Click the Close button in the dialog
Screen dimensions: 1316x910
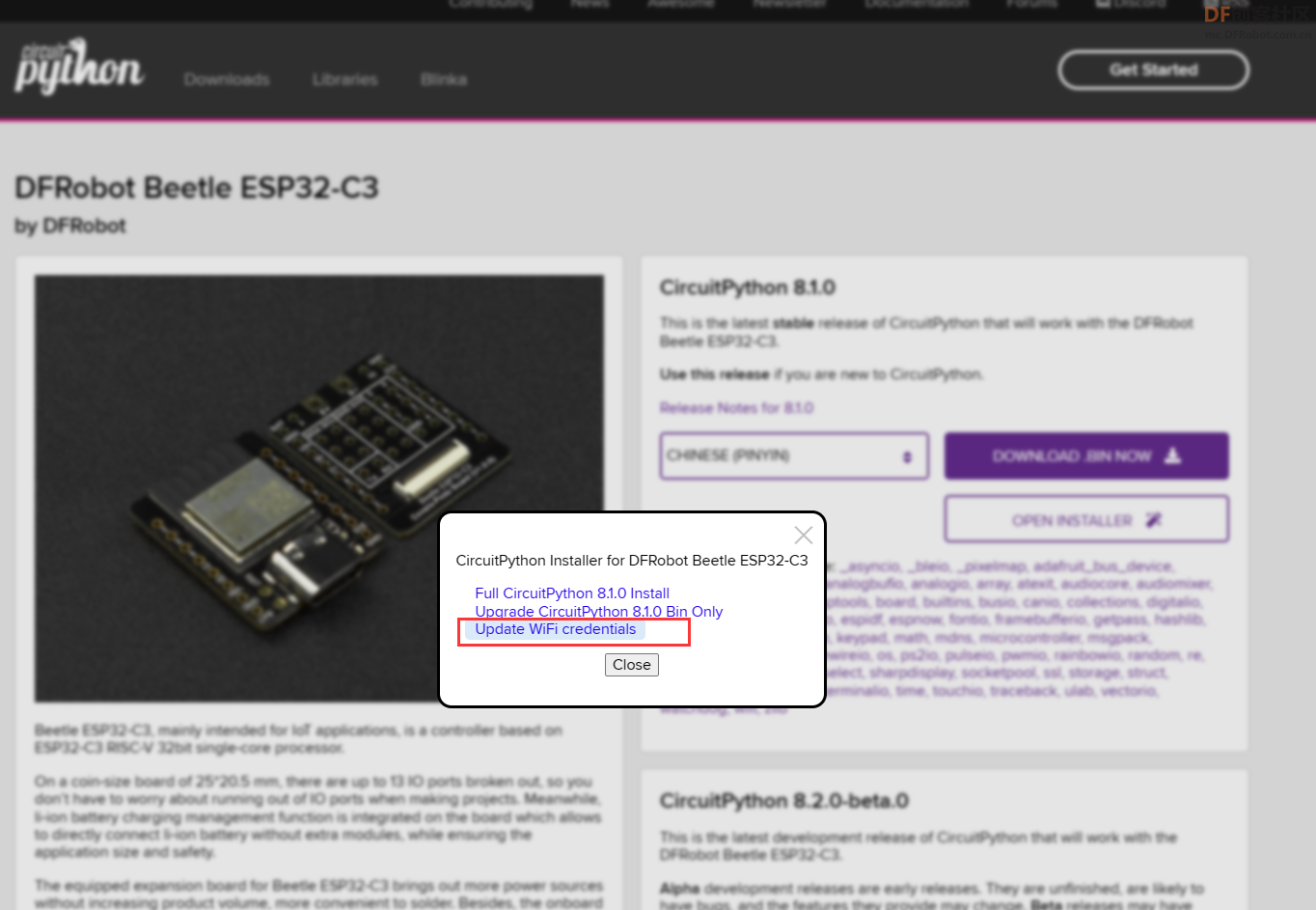click(632, 665)
